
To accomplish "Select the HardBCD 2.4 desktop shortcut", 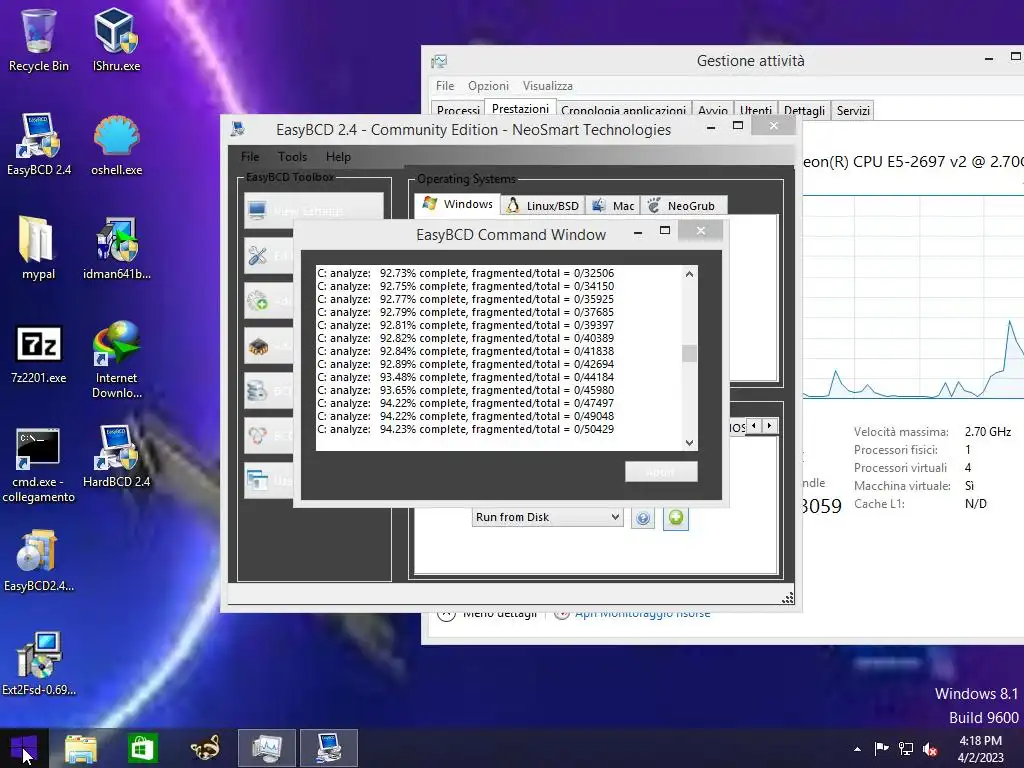I will click(x=116, y=456).
